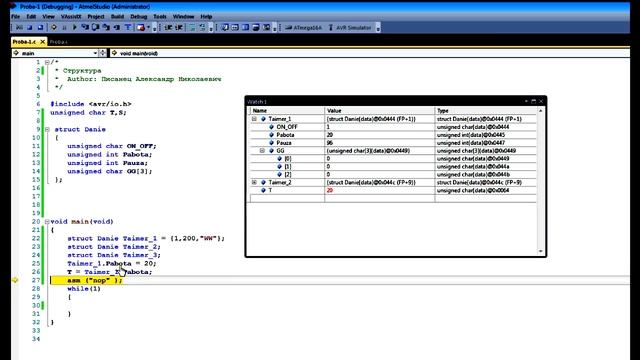Click the Step Over toolbar icon
This screenshot has height=360, width=640.
pyautogui.click(x=95, y=27)
